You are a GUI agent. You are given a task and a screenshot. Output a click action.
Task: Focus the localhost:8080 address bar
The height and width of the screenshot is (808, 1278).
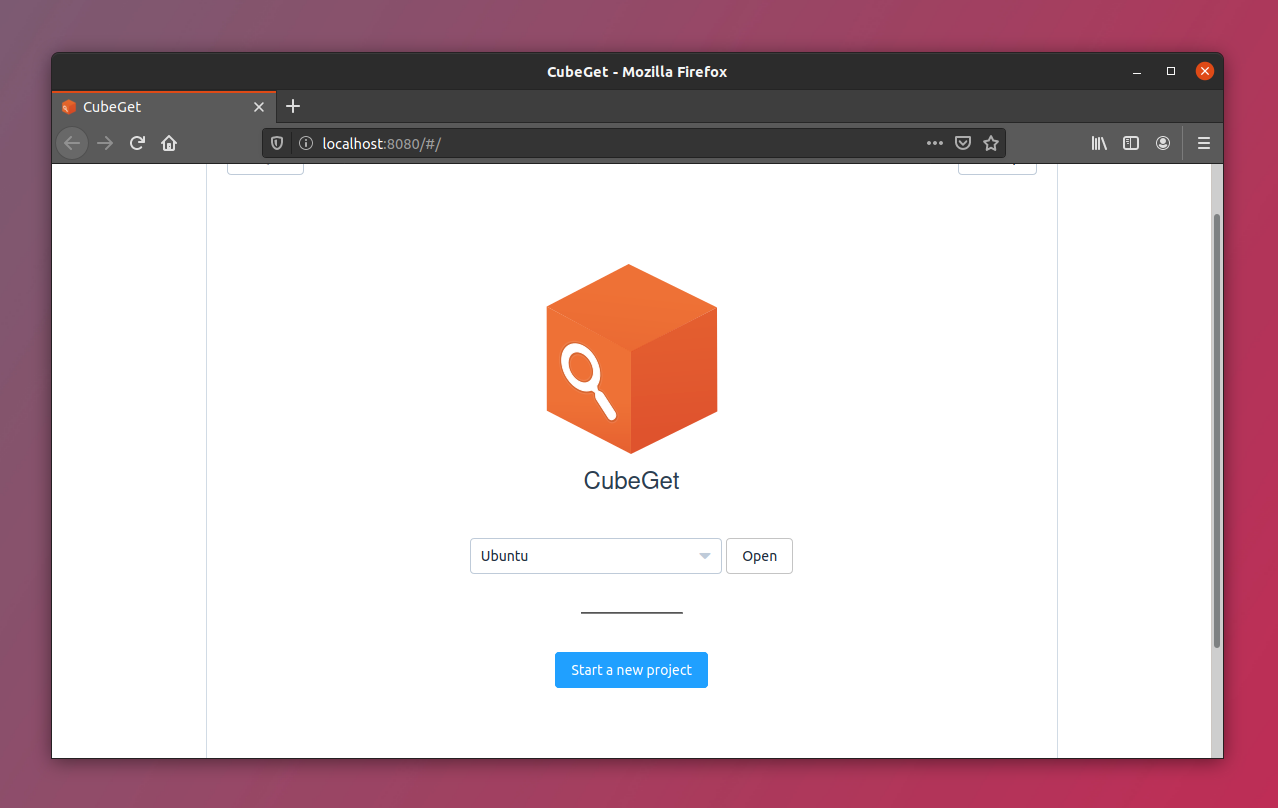coord(600,143)
